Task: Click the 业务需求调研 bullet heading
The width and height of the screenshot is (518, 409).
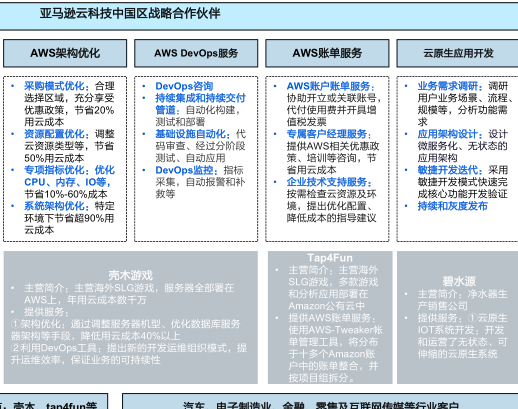Action: click(450, 86)
